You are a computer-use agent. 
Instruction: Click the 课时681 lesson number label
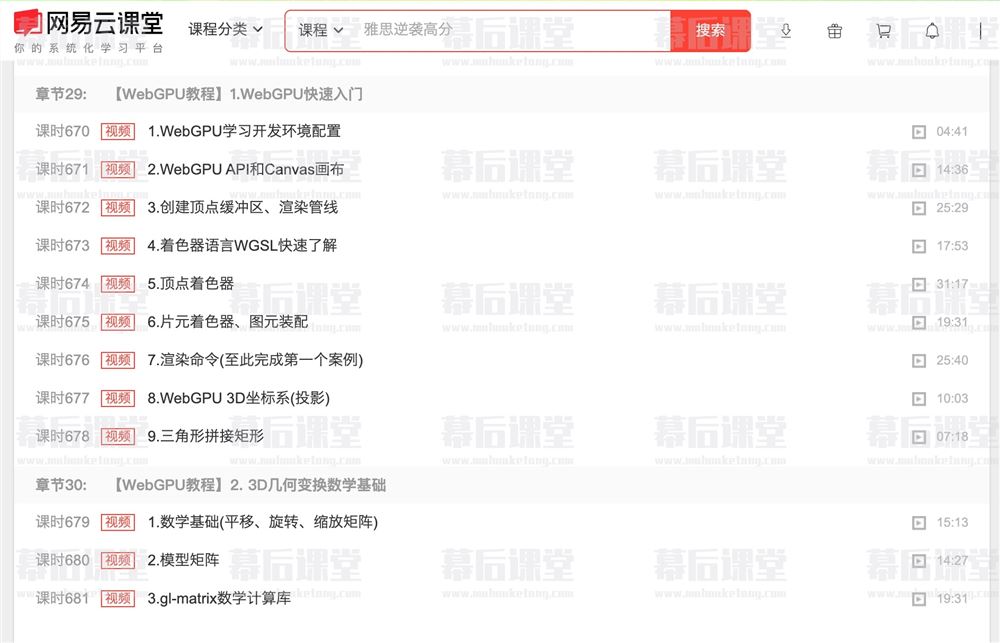coord(62,599)
